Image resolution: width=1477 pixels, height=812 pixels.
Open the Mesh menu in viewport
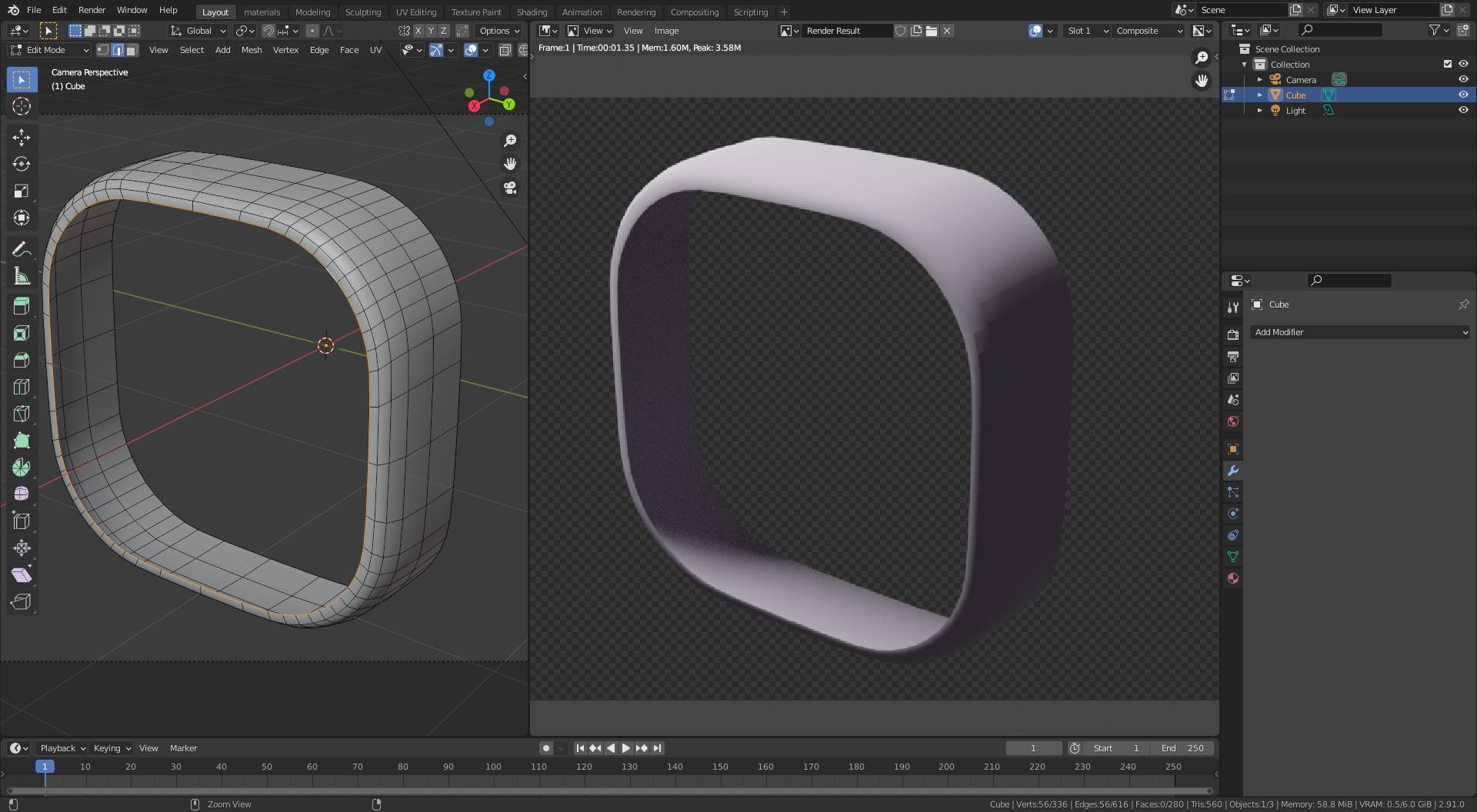tap(252, 50)
